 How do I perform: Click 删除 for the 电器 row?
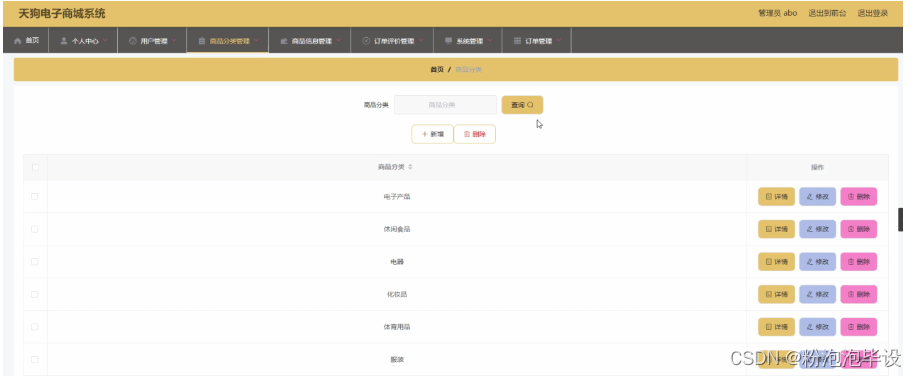point(859,262)
